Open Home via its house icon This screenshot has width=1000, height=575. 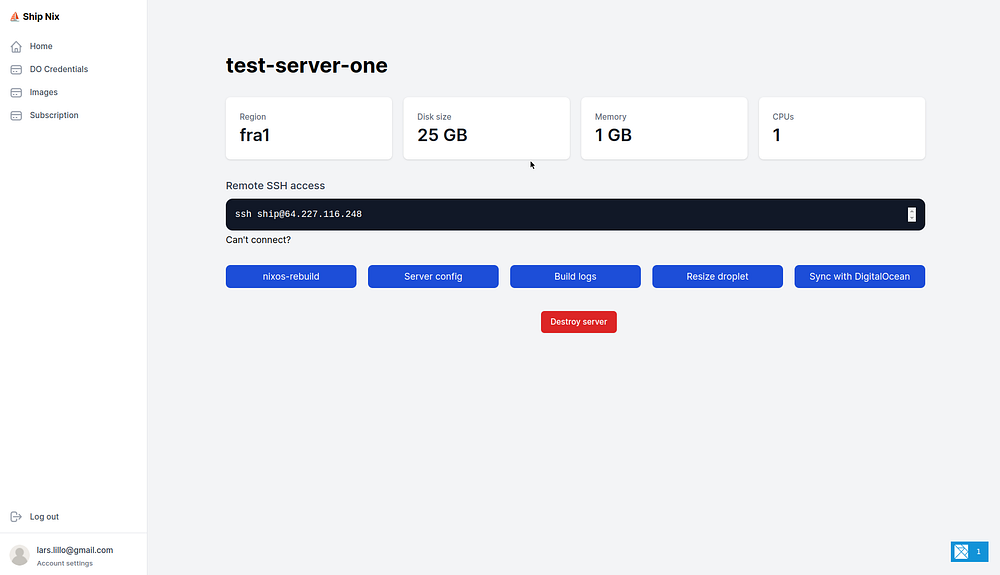16,47
